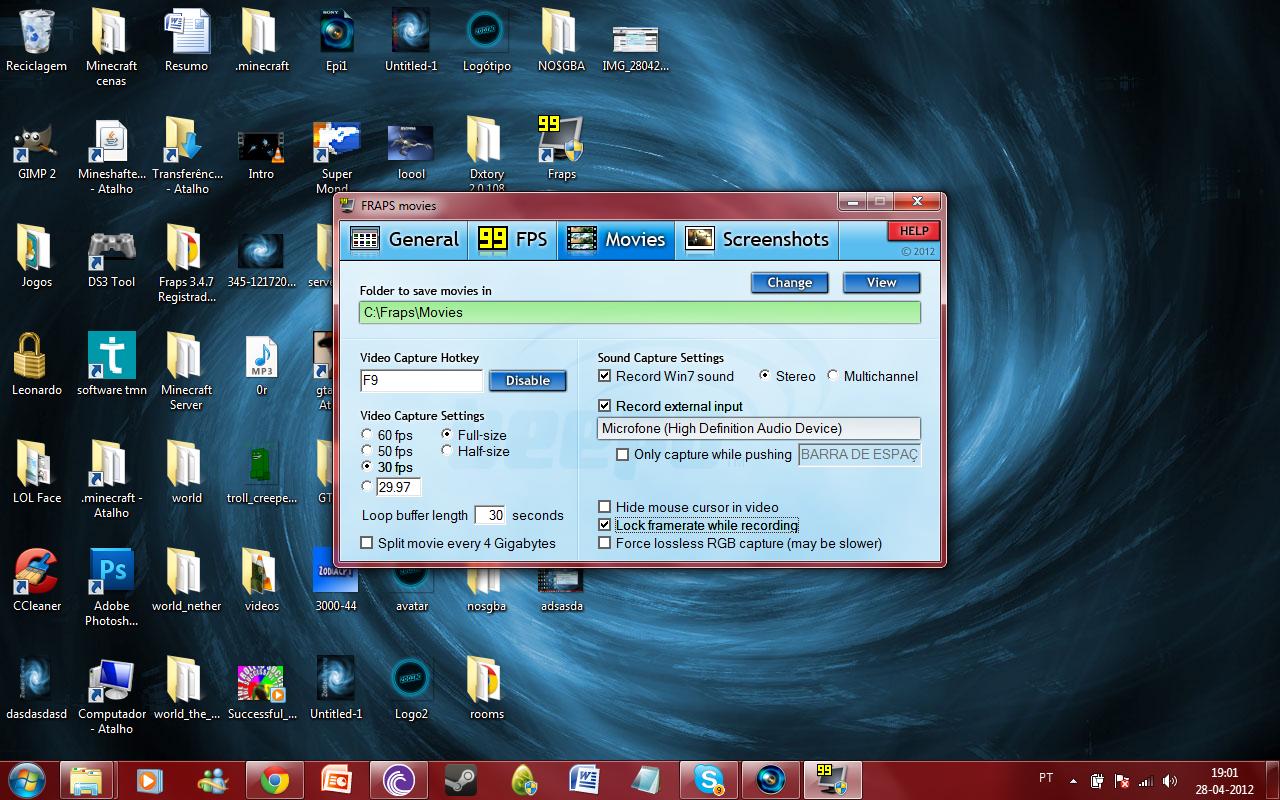Launch Steam from the taskbar
The image size is (1280, 800).
[x=461, y=778]
